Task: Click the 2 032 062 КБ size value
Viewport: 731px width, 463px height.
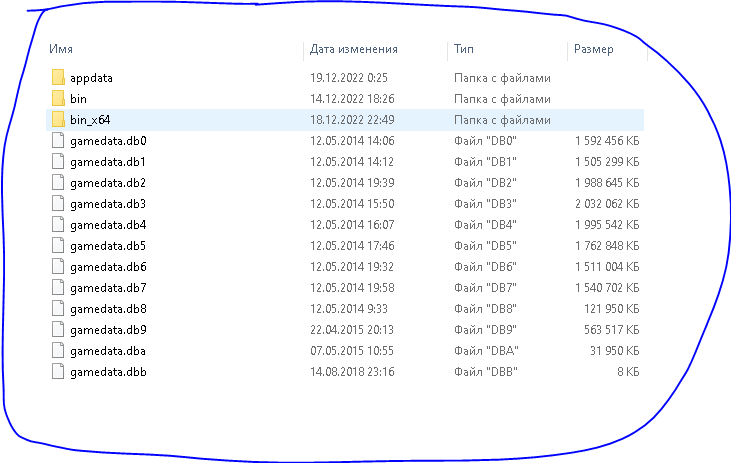Action: pos(608,204)
